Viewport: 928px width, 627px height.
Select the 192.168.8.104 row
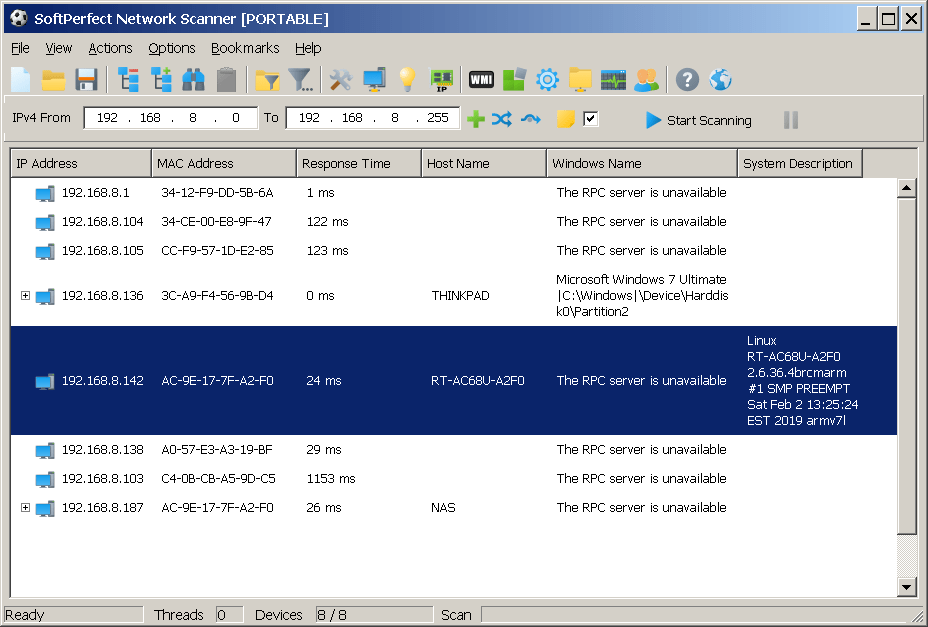click(453, 221)
